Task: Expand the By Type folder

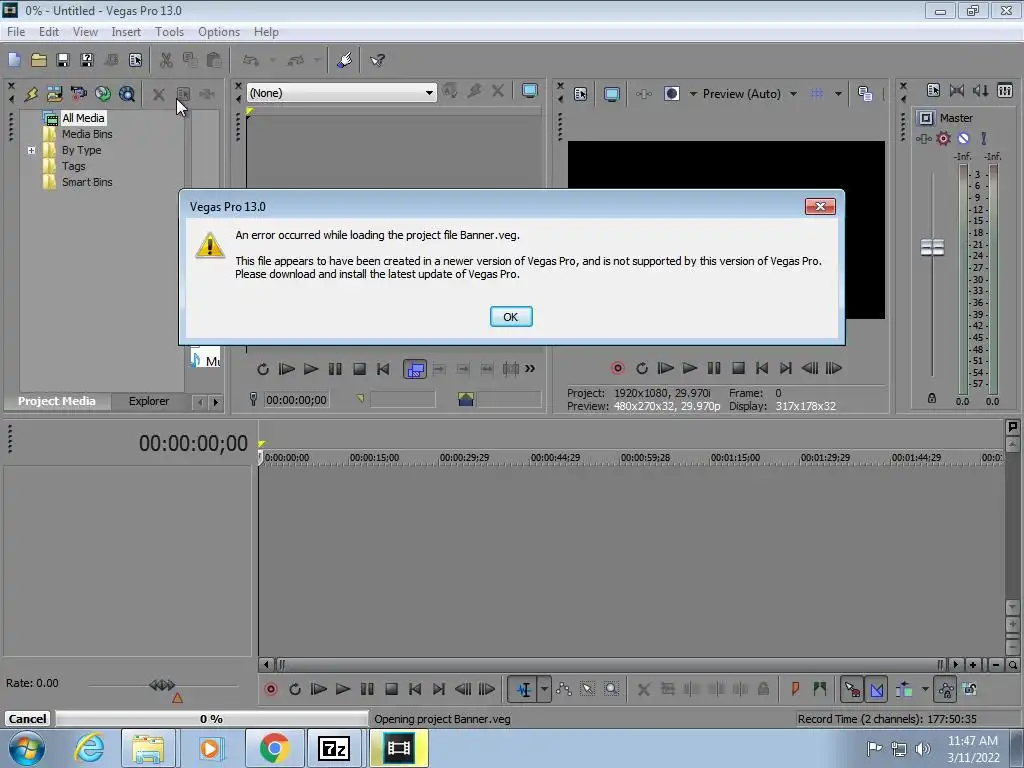Action: [31, 150]
